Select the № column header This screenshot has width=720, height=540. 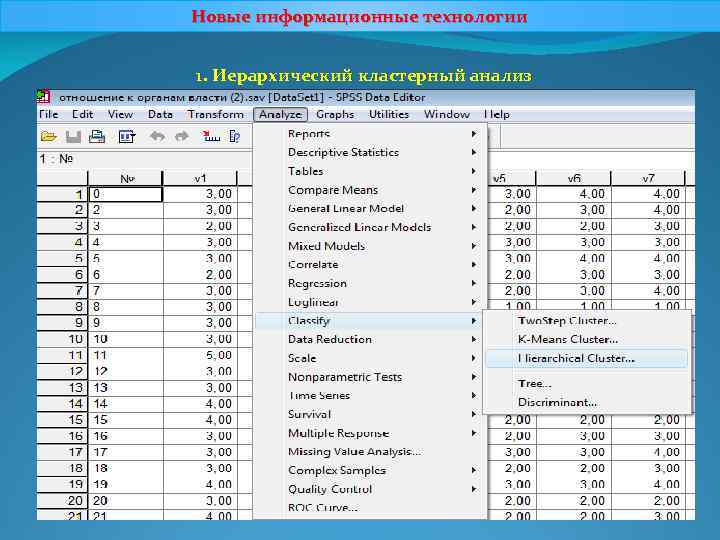125,179
